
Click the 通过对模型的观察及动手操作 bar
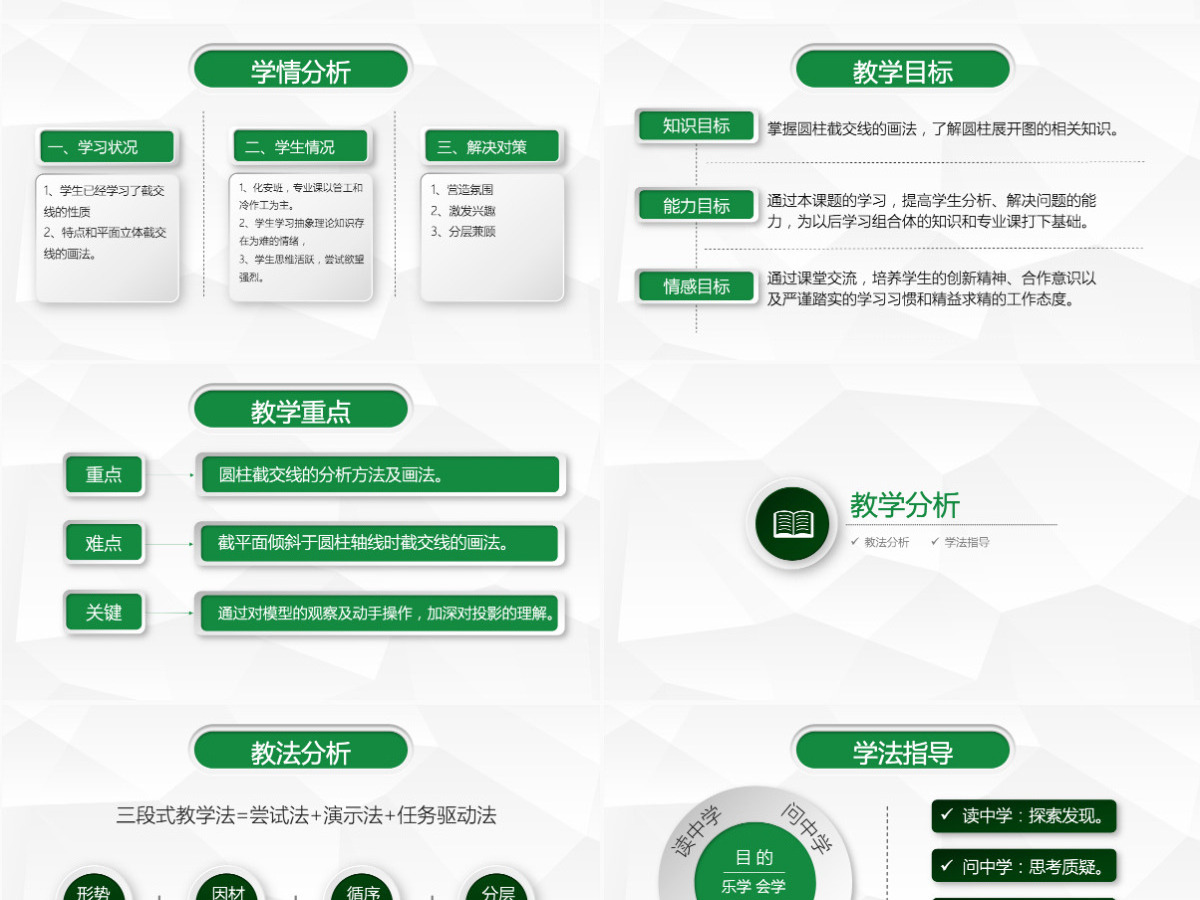[x=380, y=612]
